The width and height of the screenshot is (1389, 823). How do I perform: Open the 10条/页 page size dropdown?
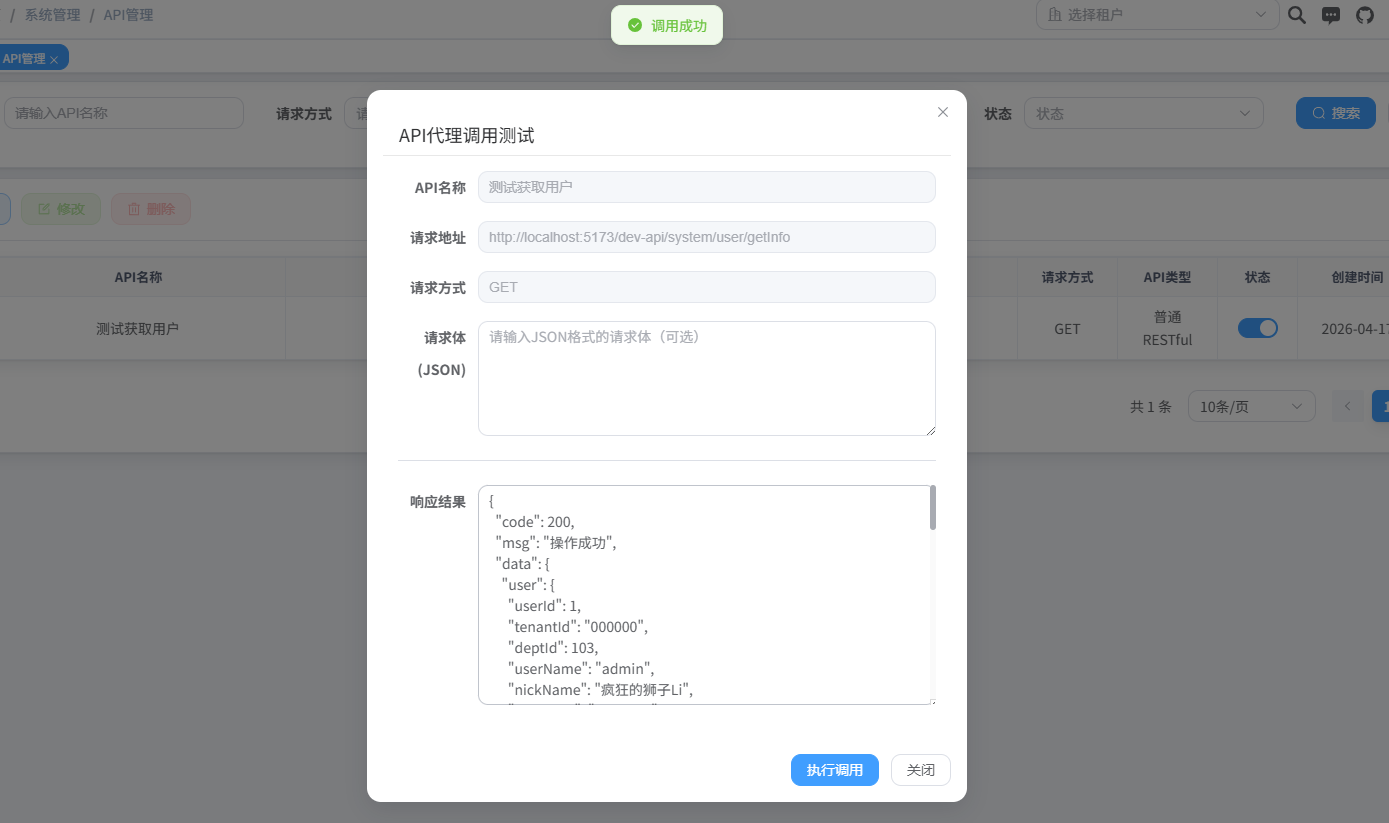coord(1251,406)
